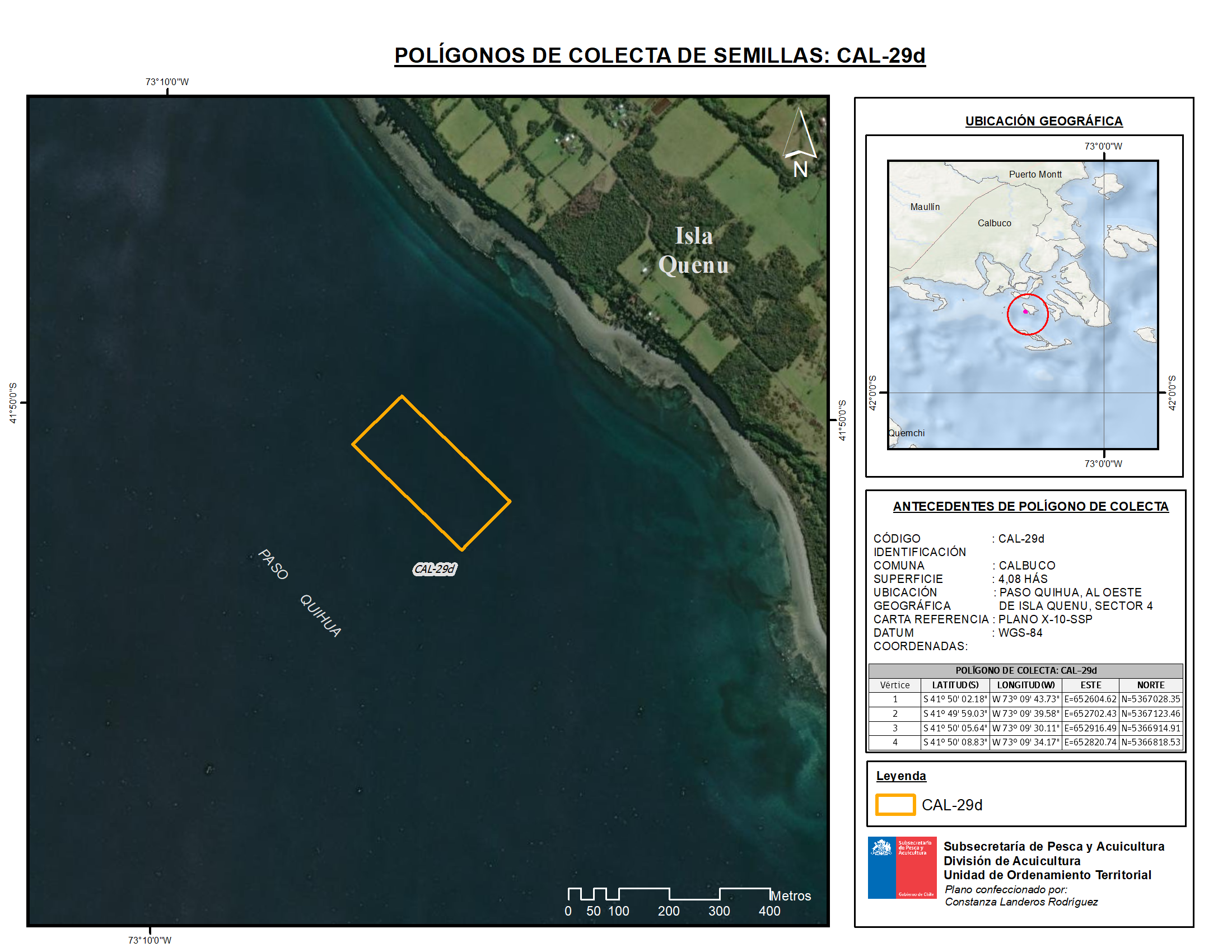1232x952 pixels.
Task: Click the 'PASO' label on the water
Action: (273, 564)
